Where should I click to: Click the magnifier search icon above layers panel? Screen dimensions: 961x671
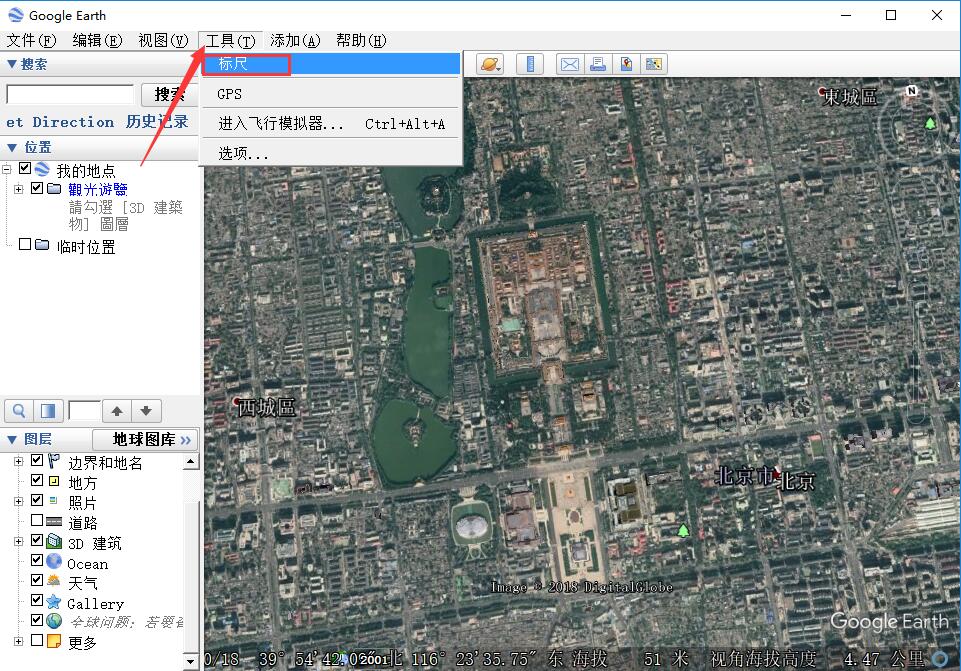coord(18,410)
